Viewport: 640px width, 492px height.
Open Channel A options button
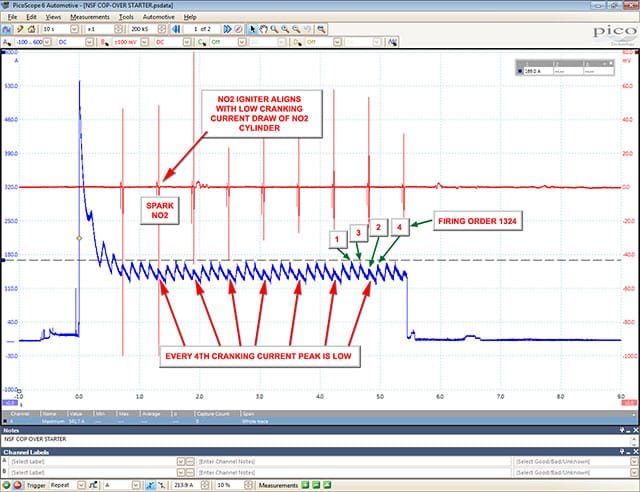[x=7, y=42]
